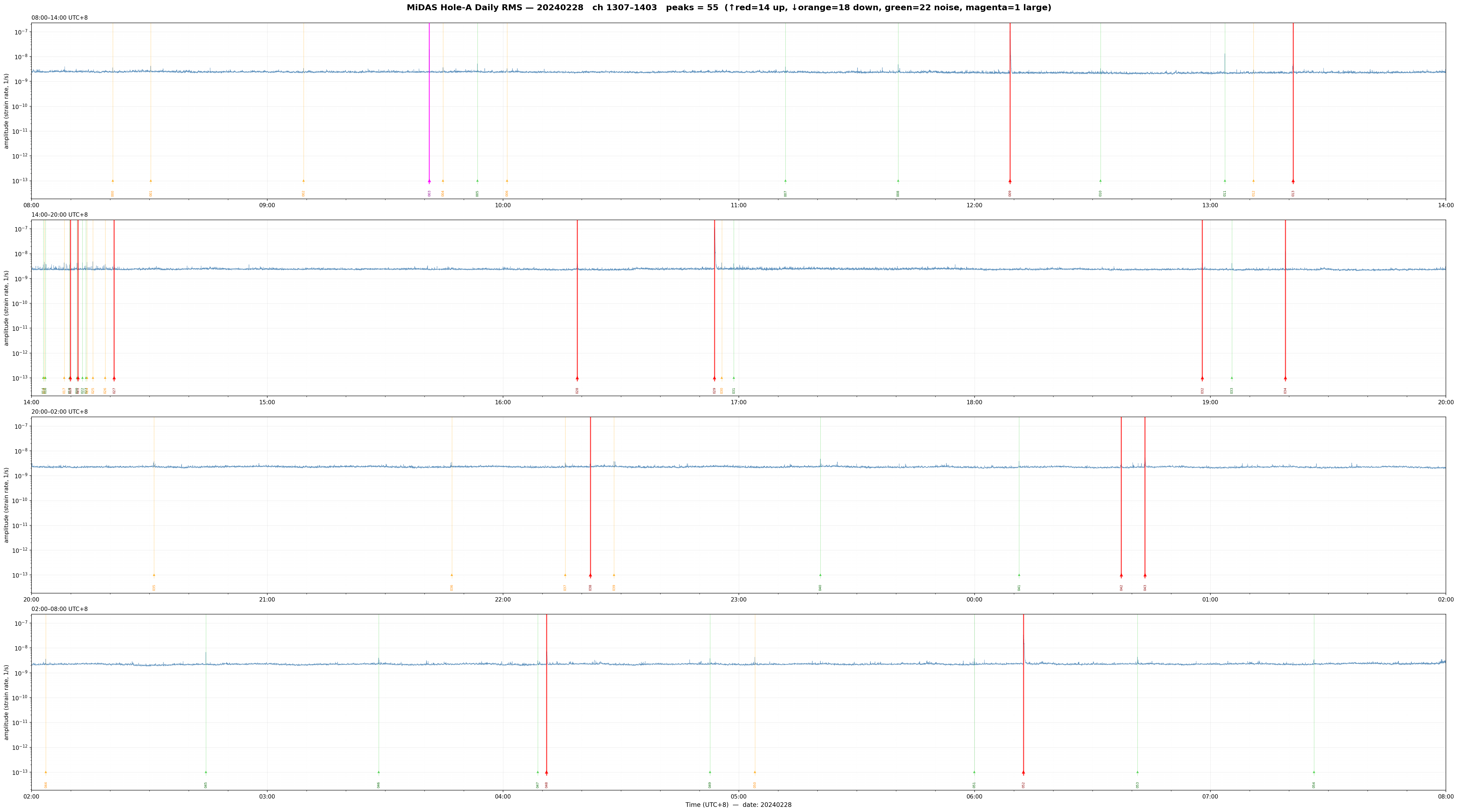Select red up-peak marker 029
The image size is (1458, 812).
(714, 378)
